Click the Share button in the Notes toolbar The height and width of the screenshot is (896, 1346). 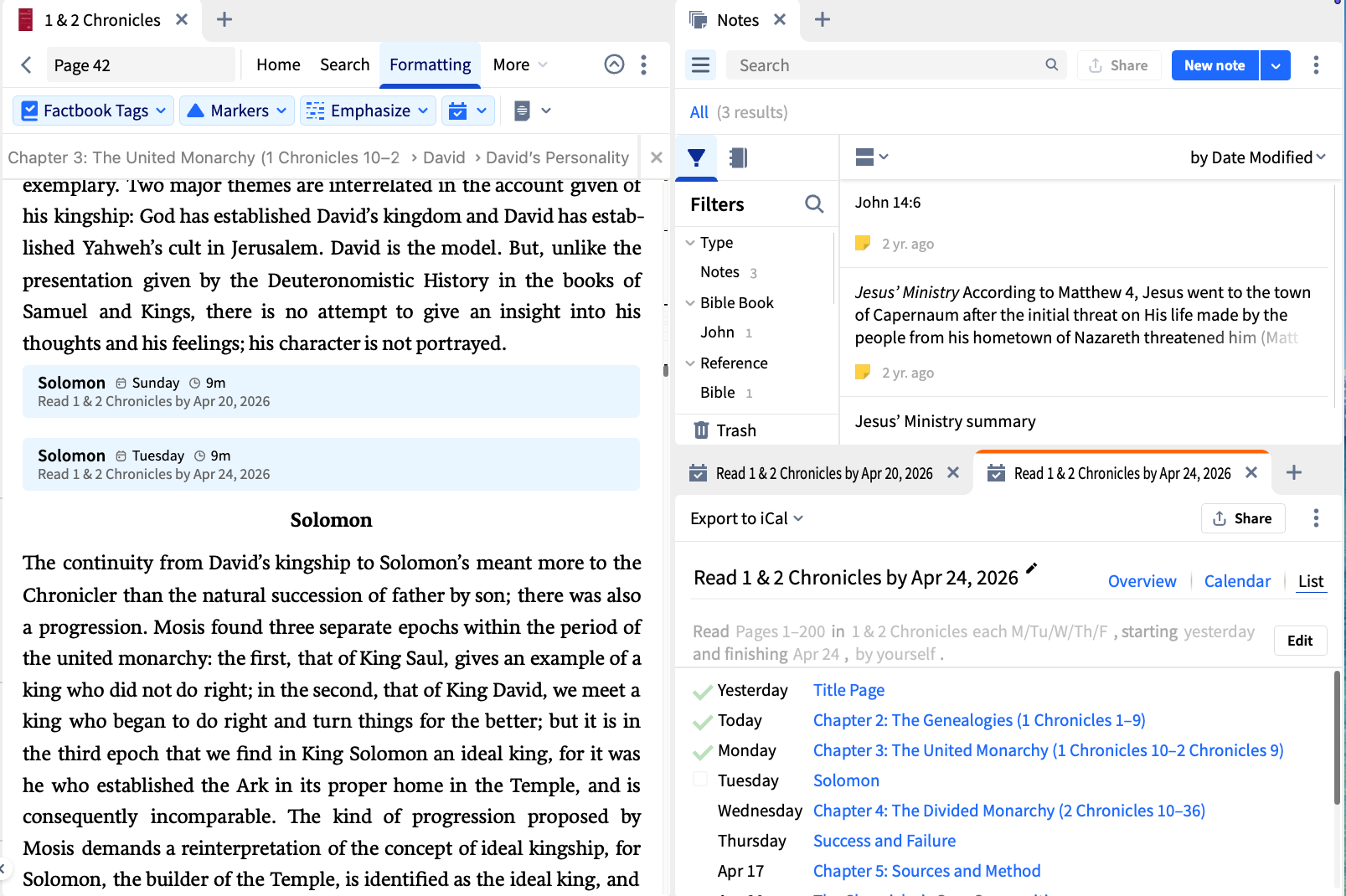click(x=1118, y=65)
